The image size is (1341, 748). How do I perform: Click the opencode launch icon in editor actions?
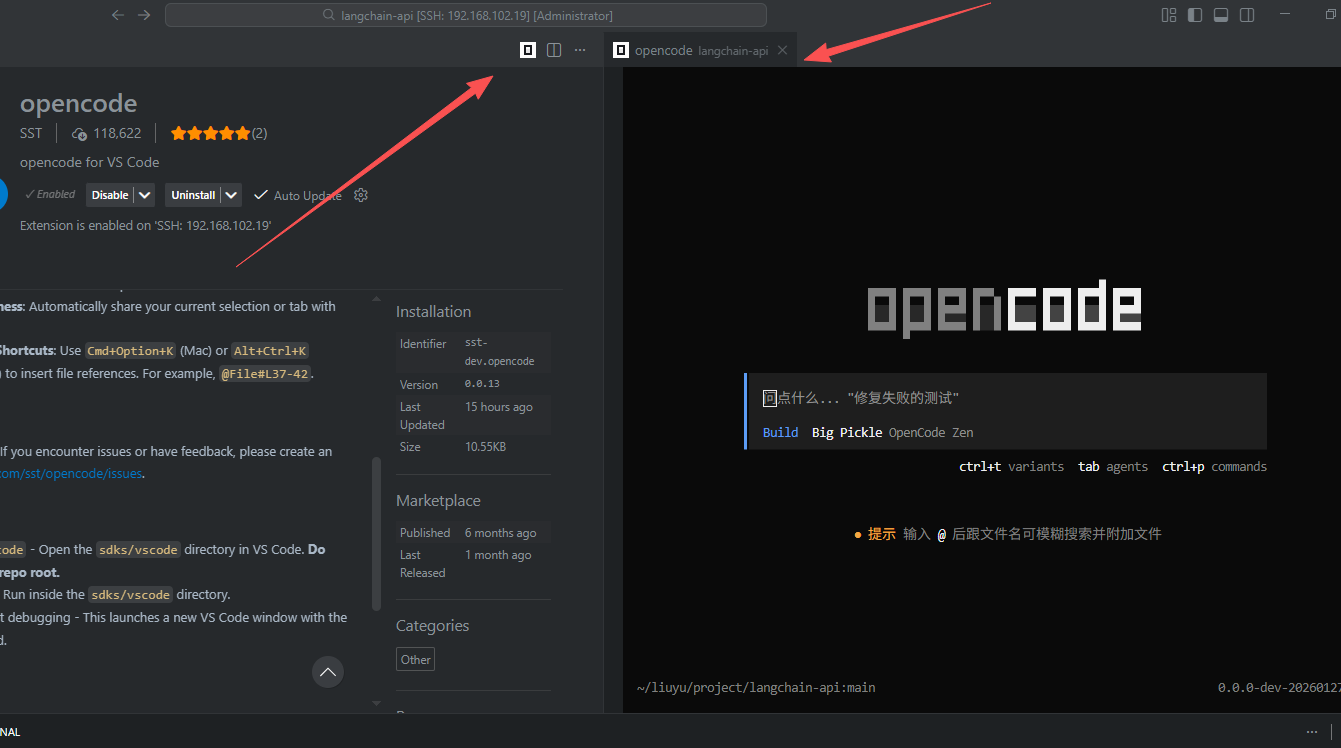click(x=528, y=50)
